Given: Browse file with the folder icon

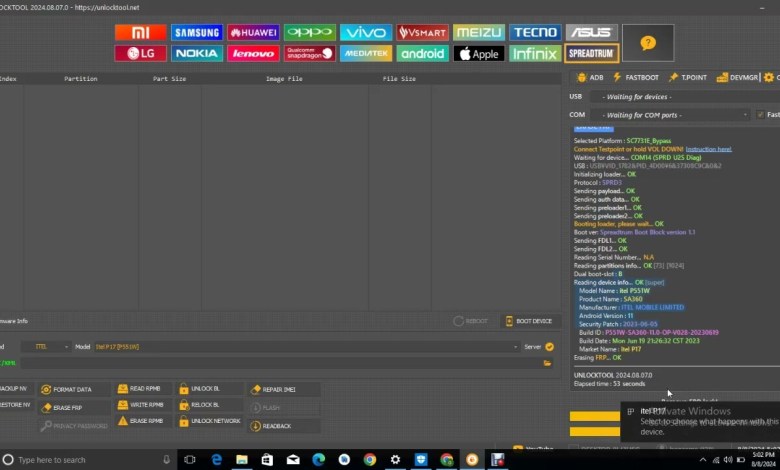Looking at the screenshot, I should tap(547, 363).
